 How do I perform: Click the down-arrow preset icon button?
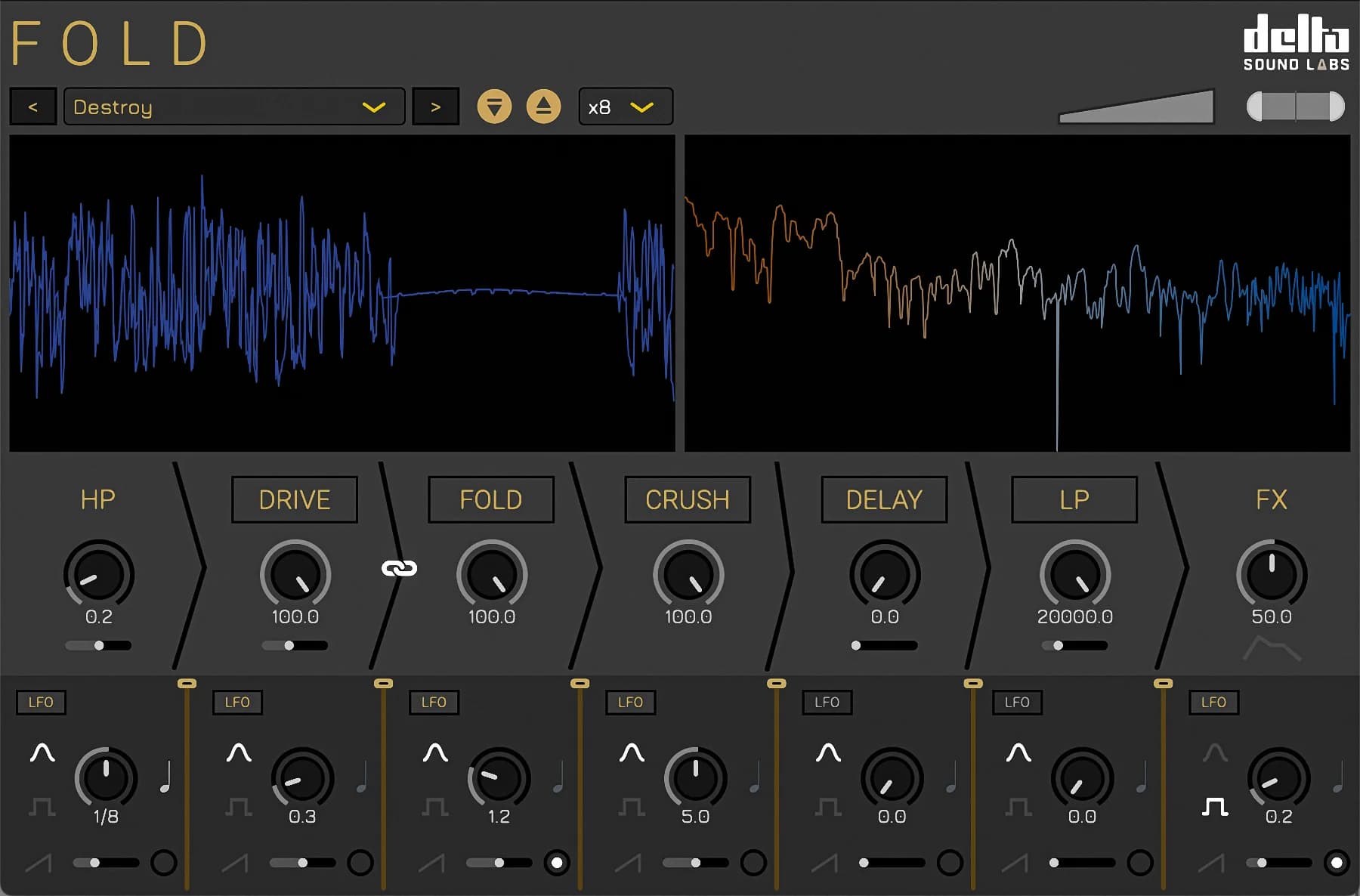click(494, 107)
